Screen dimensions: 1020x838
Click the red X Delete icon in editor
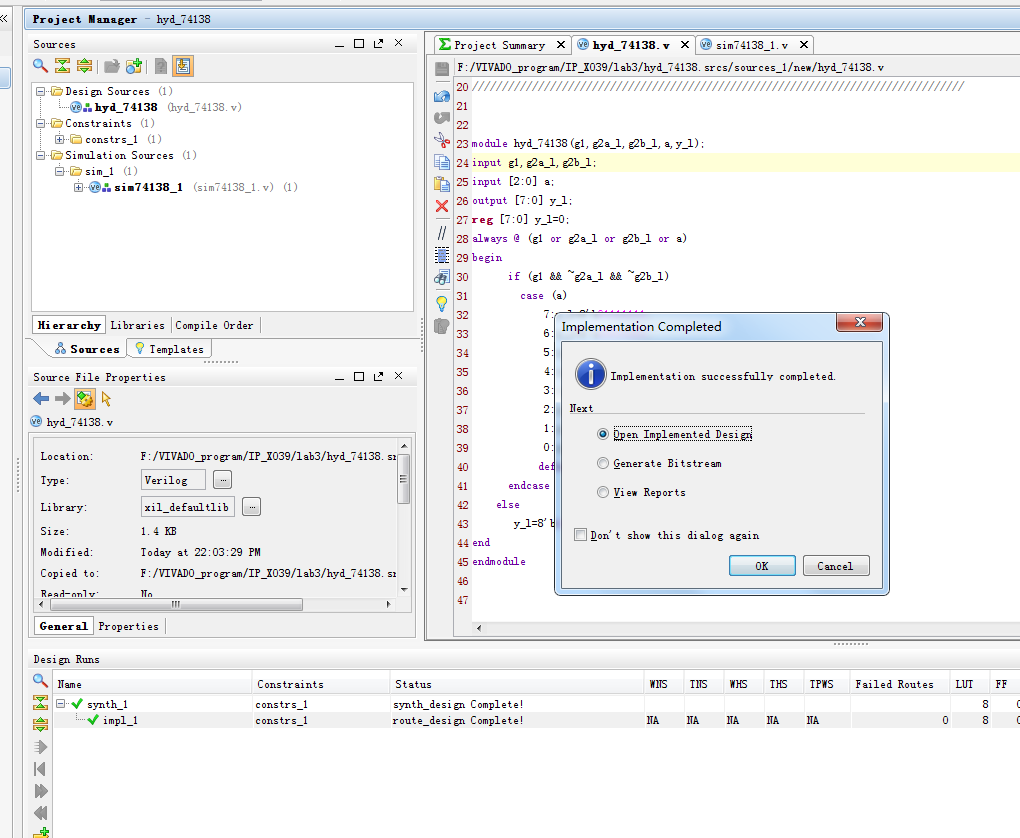[x=441, y=207]
